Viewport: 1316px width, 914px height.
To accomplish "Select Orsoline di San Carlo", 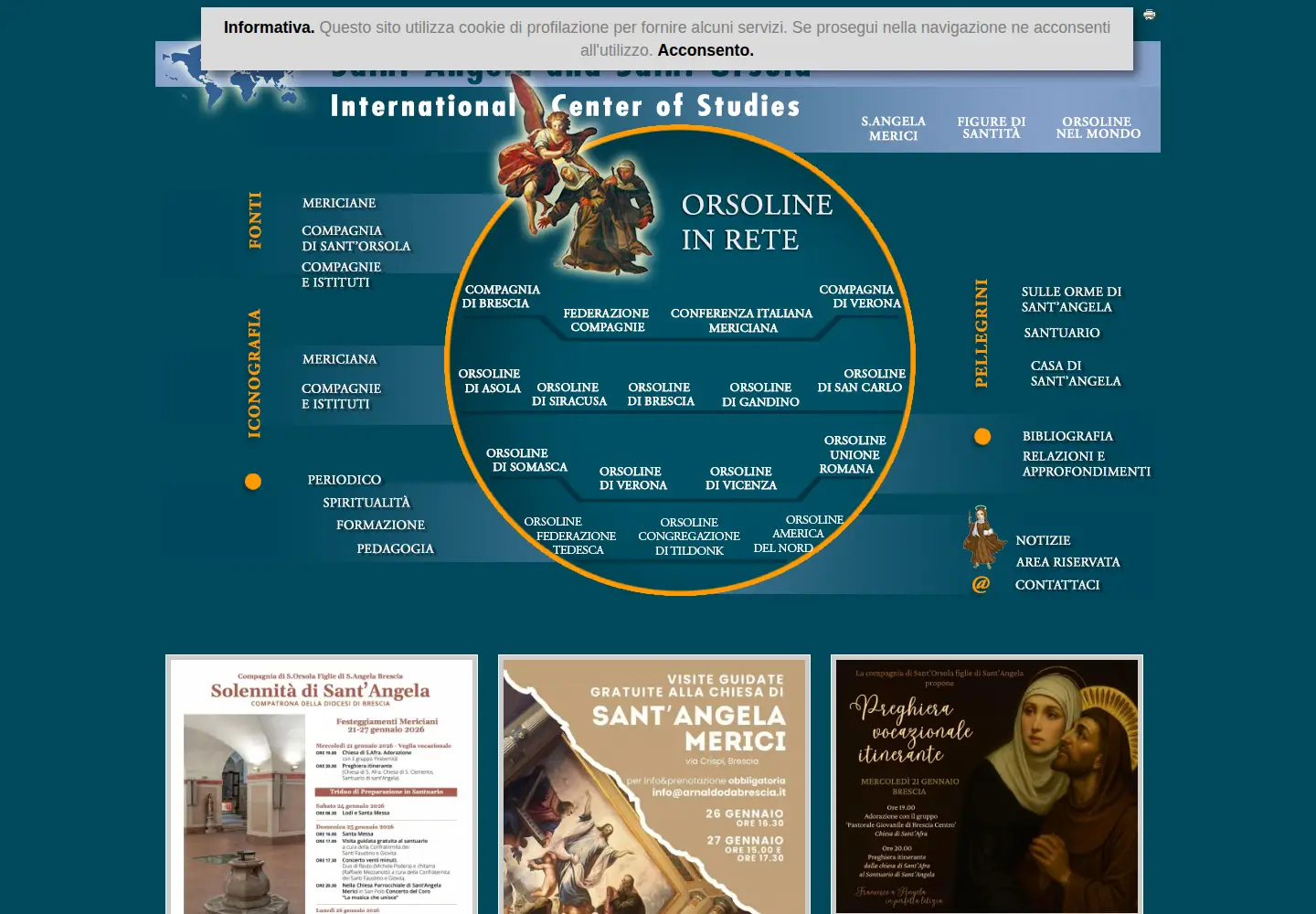I will (x=861, y=380).
